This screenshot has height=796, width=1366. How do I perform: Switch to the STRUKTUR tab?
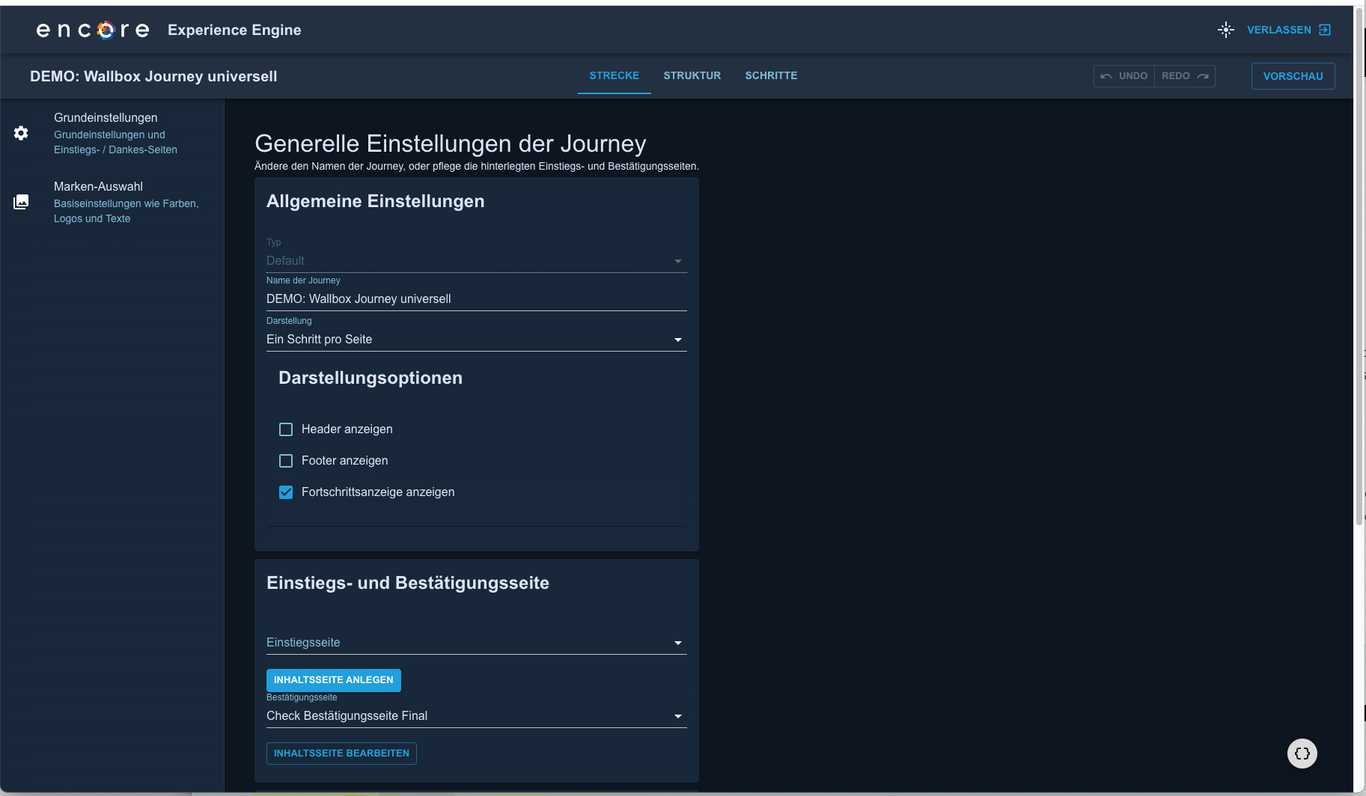pos(691,75)
